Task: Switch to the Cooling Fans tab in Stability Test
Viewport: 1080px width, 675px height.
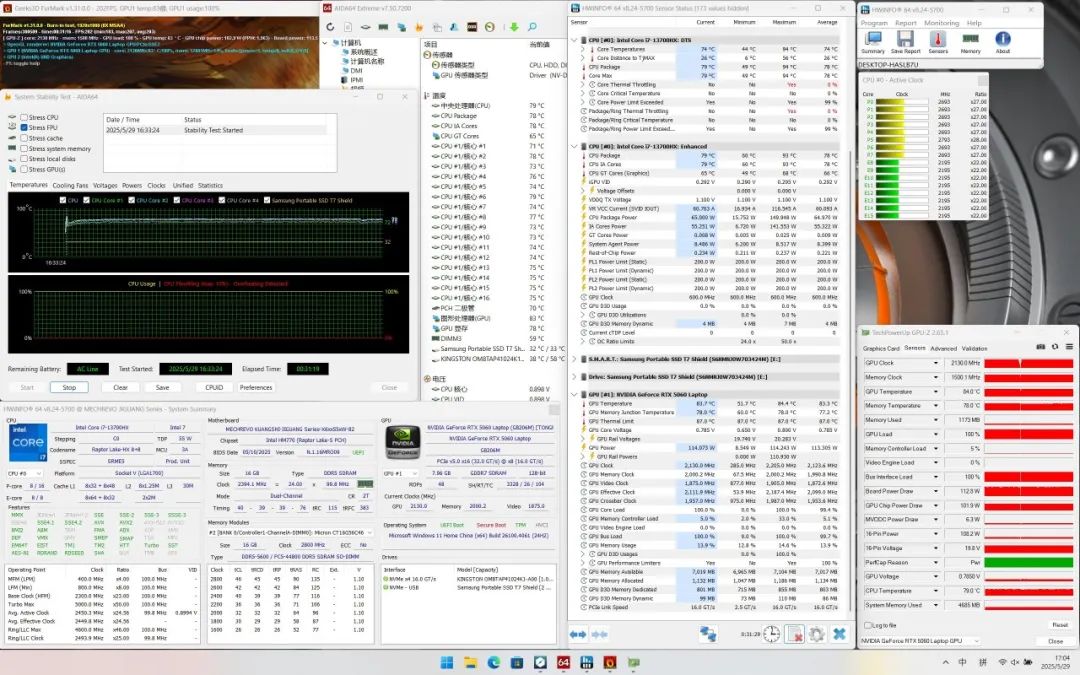Action: coord(70,185)
